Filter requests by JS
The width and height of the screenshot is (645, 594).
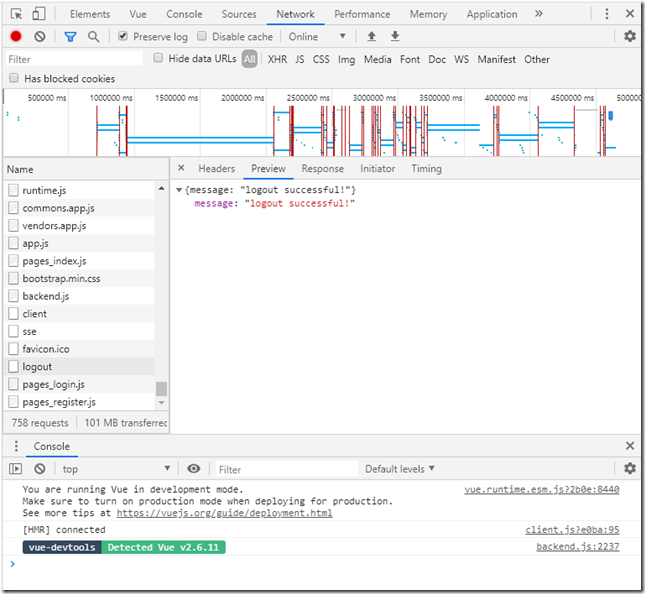click(299, 59)
